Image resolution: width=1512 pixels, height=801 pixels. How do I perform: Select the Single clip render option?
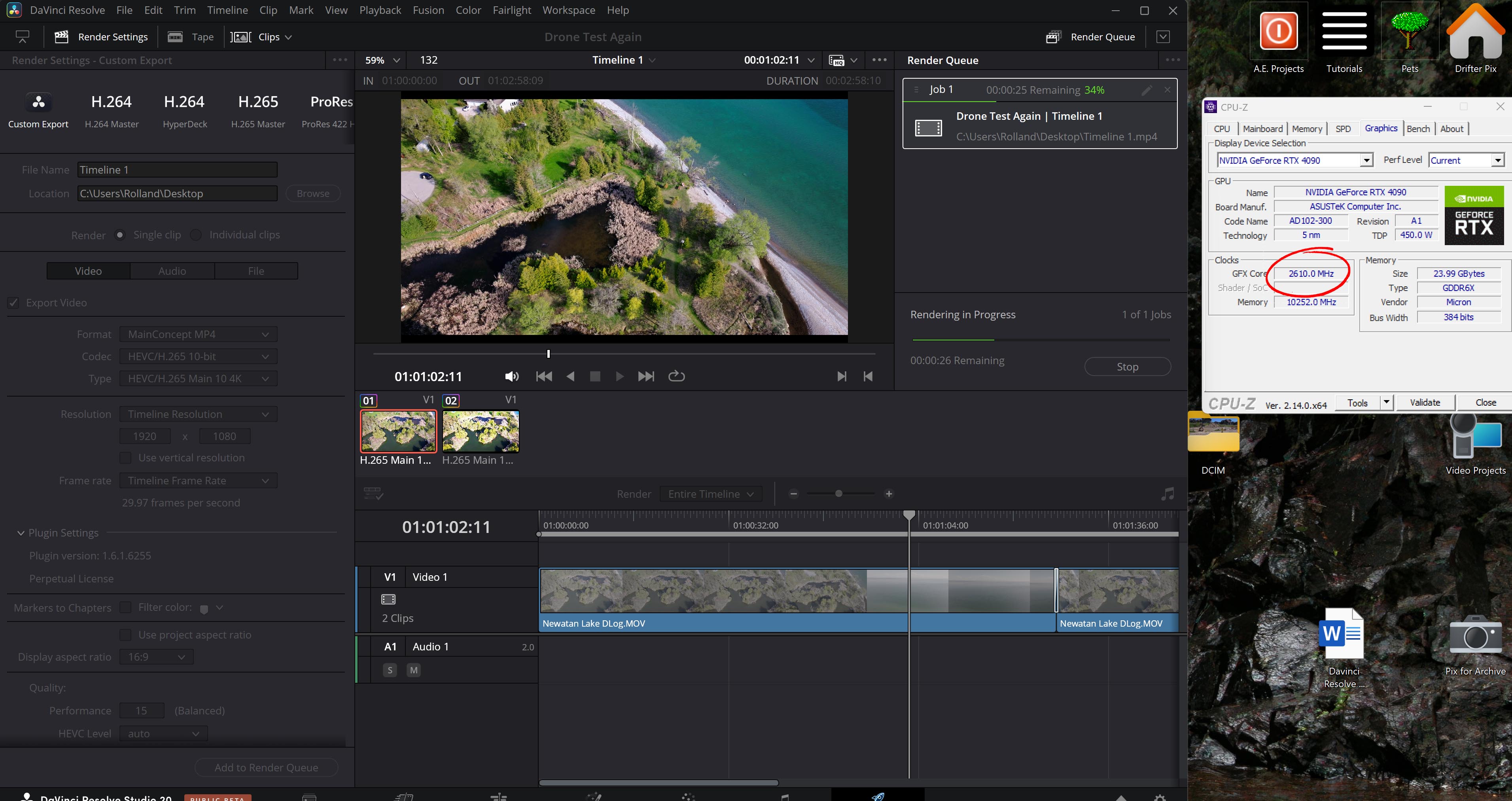(x=120, y=235)
